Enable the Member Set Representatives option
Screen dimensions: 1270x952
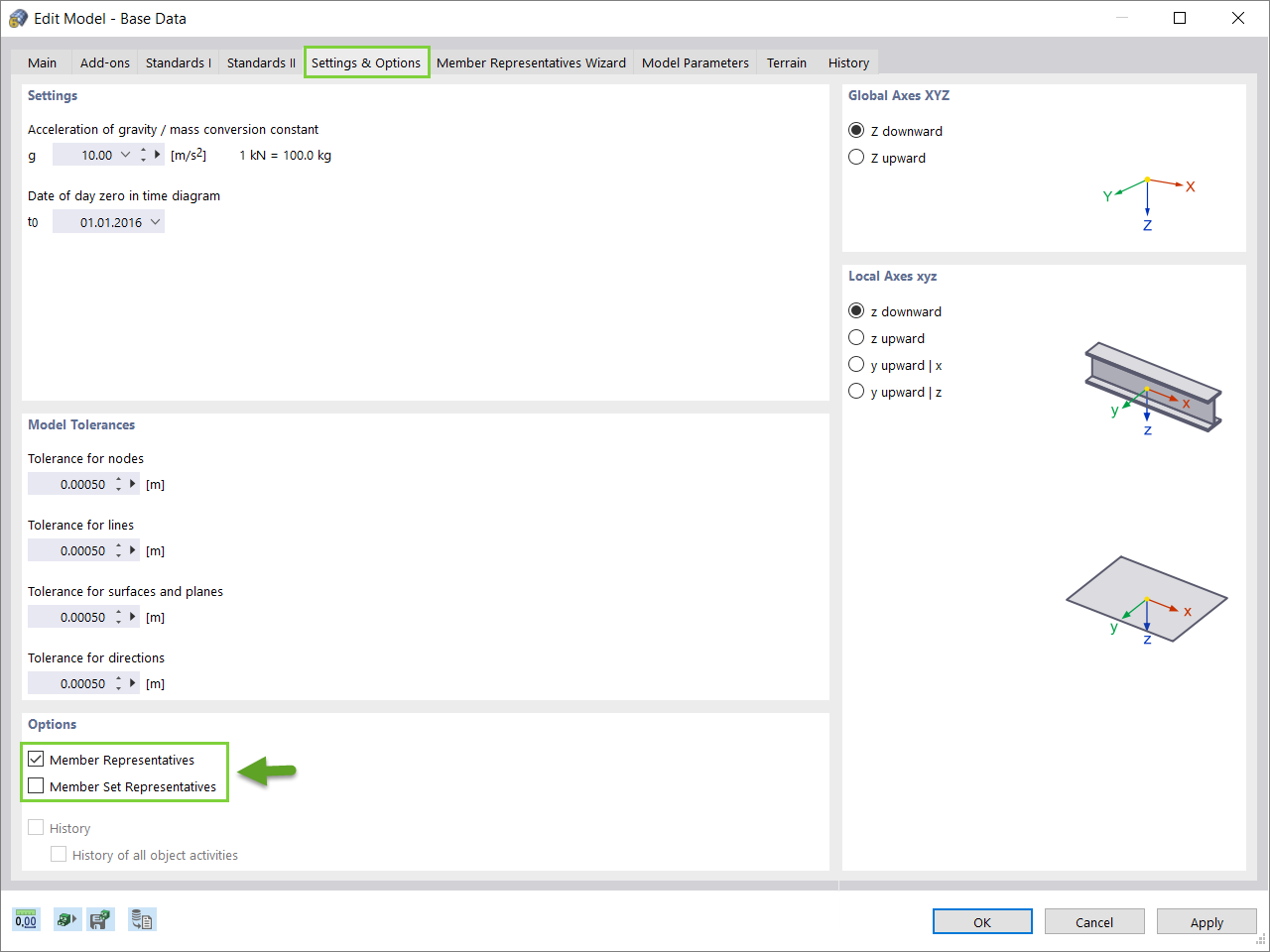[37, 786]
